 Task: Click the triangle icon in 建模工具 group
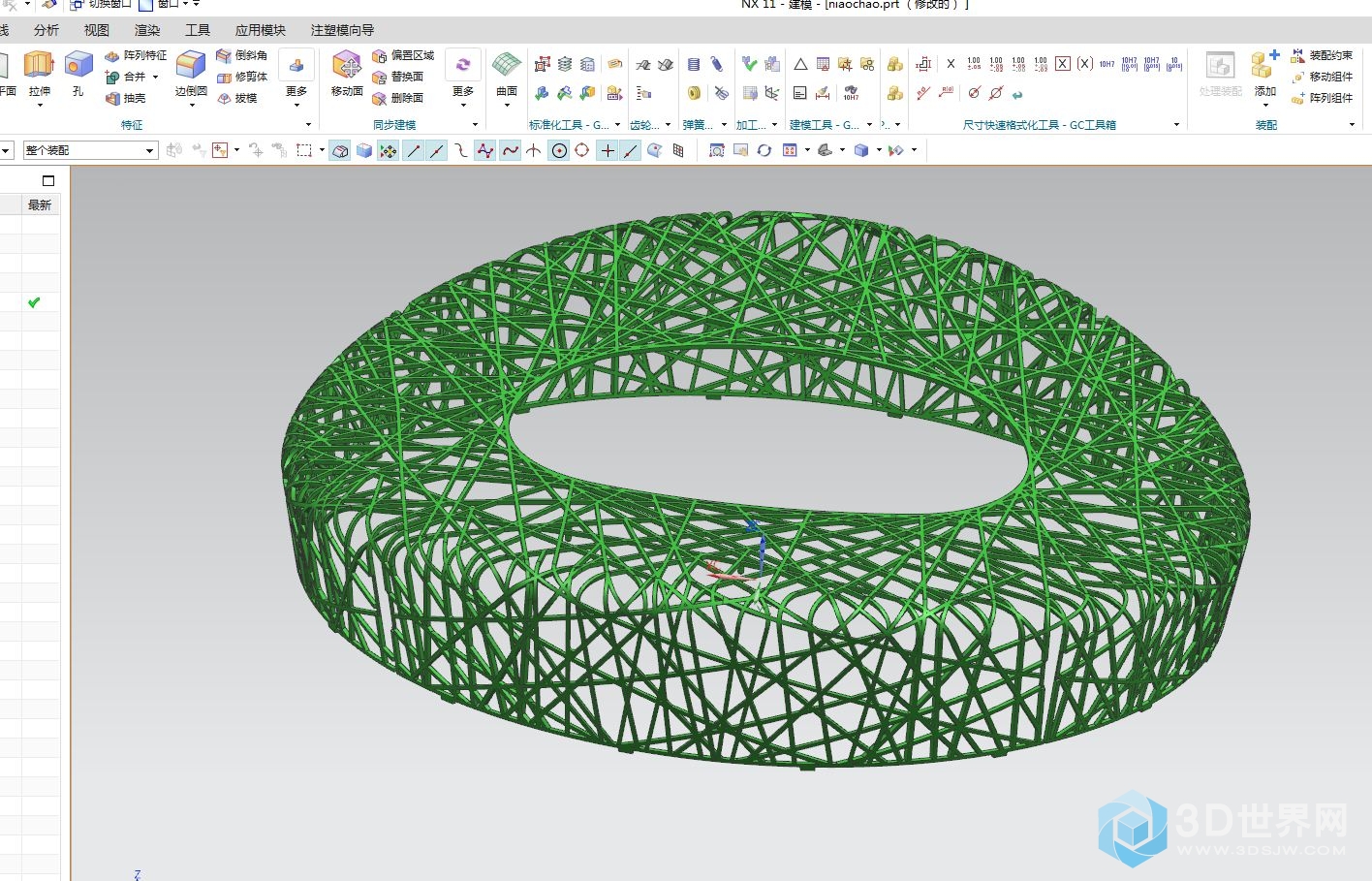coord(800,64)
